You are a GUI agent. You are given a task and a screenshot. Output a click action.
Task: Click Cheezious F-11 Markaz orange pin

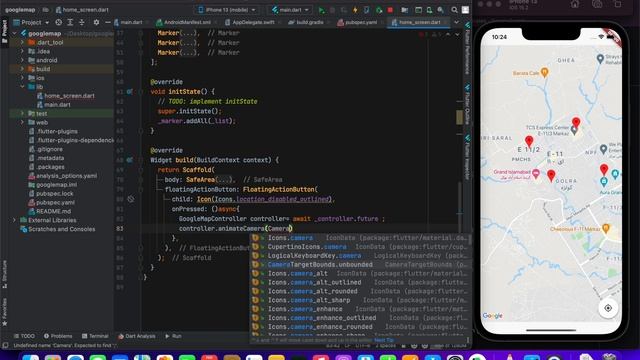606,229
